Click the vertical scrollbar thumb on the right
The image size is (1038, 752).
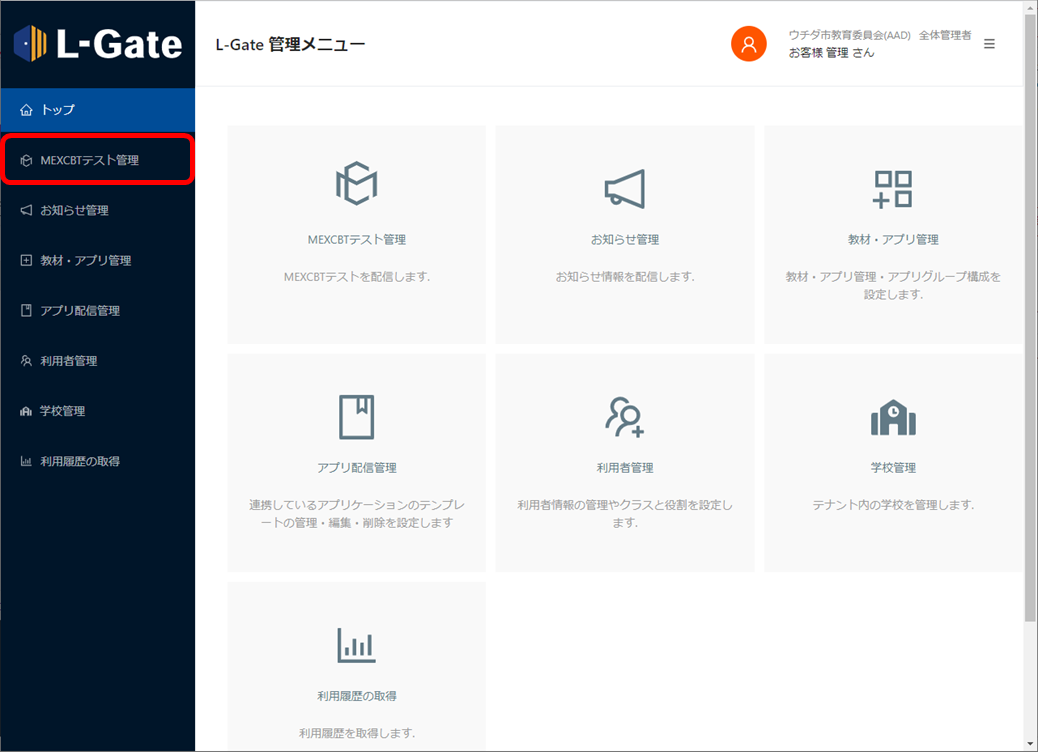(1030, 318)
